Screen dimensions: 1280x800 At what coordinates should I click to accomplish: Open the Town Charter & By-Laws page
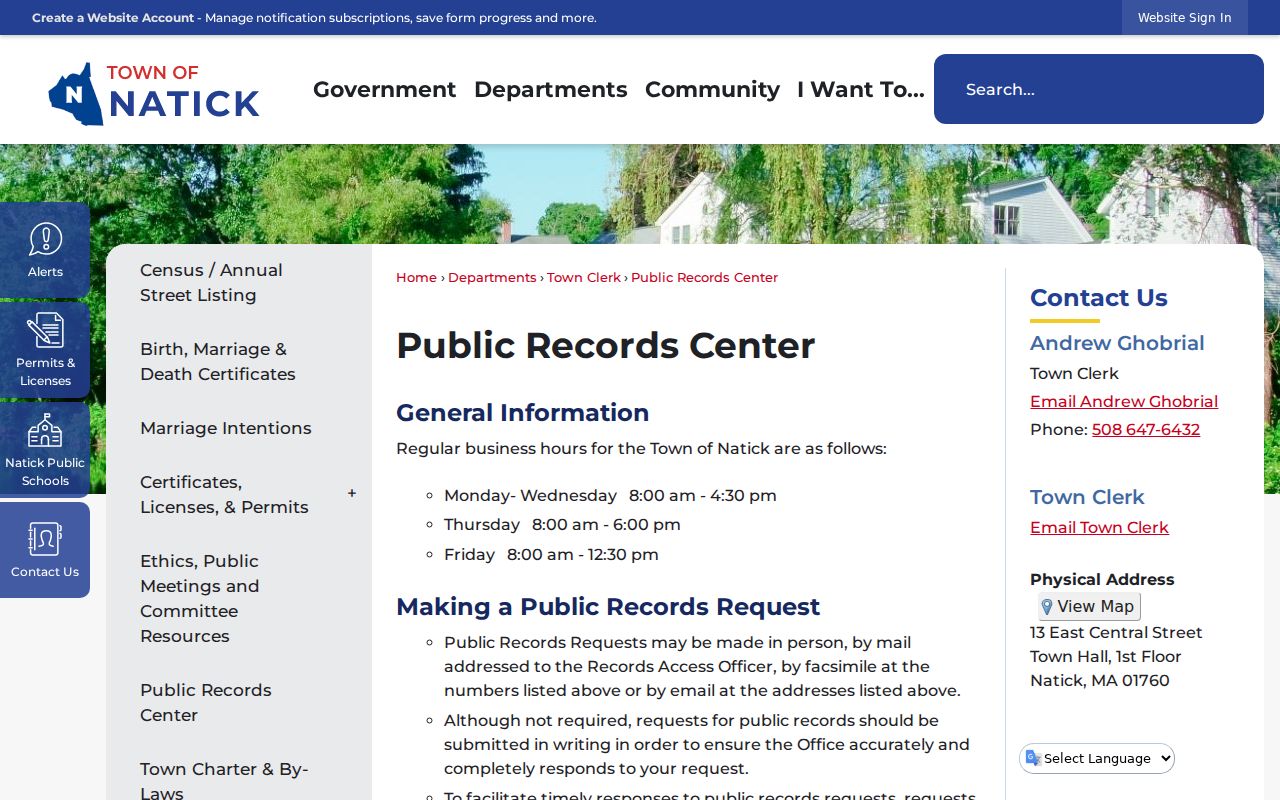(x=225, y=780)
